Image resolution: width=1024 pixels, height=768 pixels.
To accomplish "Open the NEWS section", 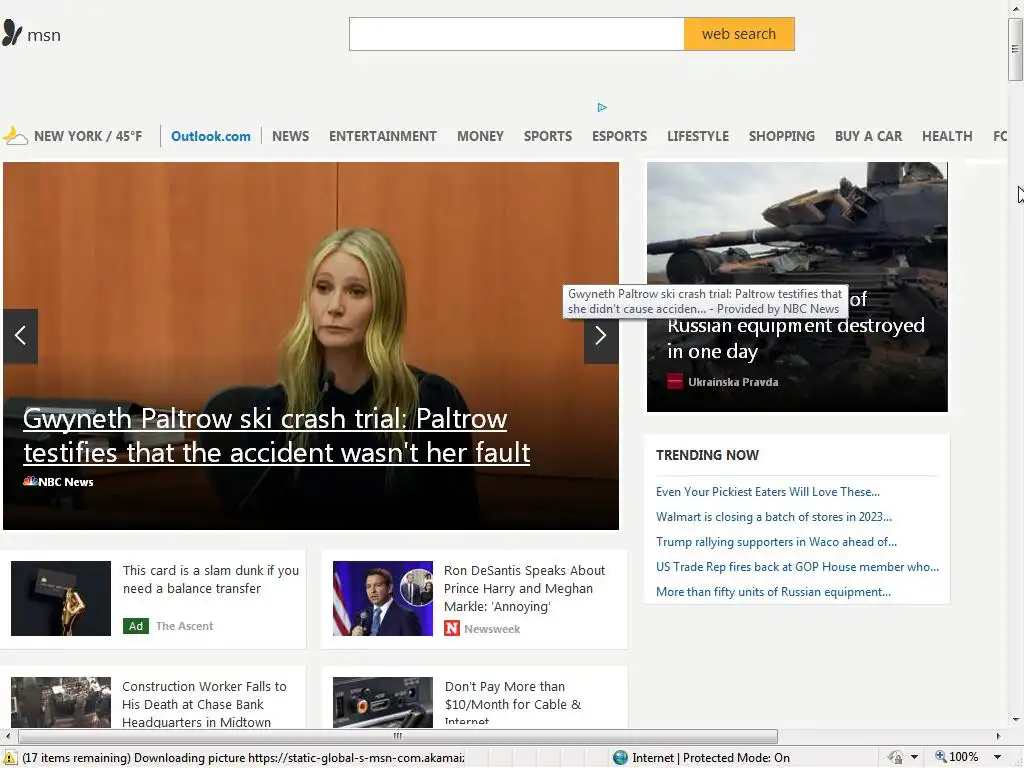I will [291, 136].
